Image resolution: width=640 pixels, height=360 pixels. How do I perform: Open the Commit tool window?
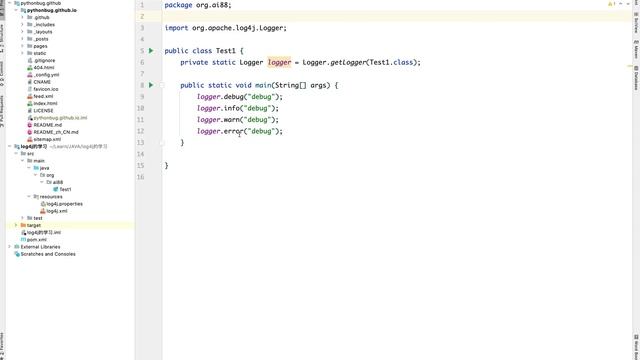pos(2,73)
